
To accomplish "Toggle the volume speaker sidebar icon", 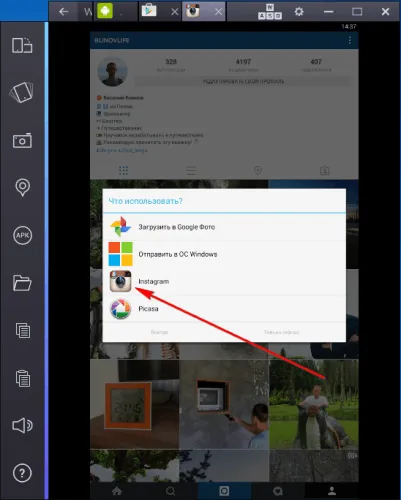I will [x=22, y=426].
